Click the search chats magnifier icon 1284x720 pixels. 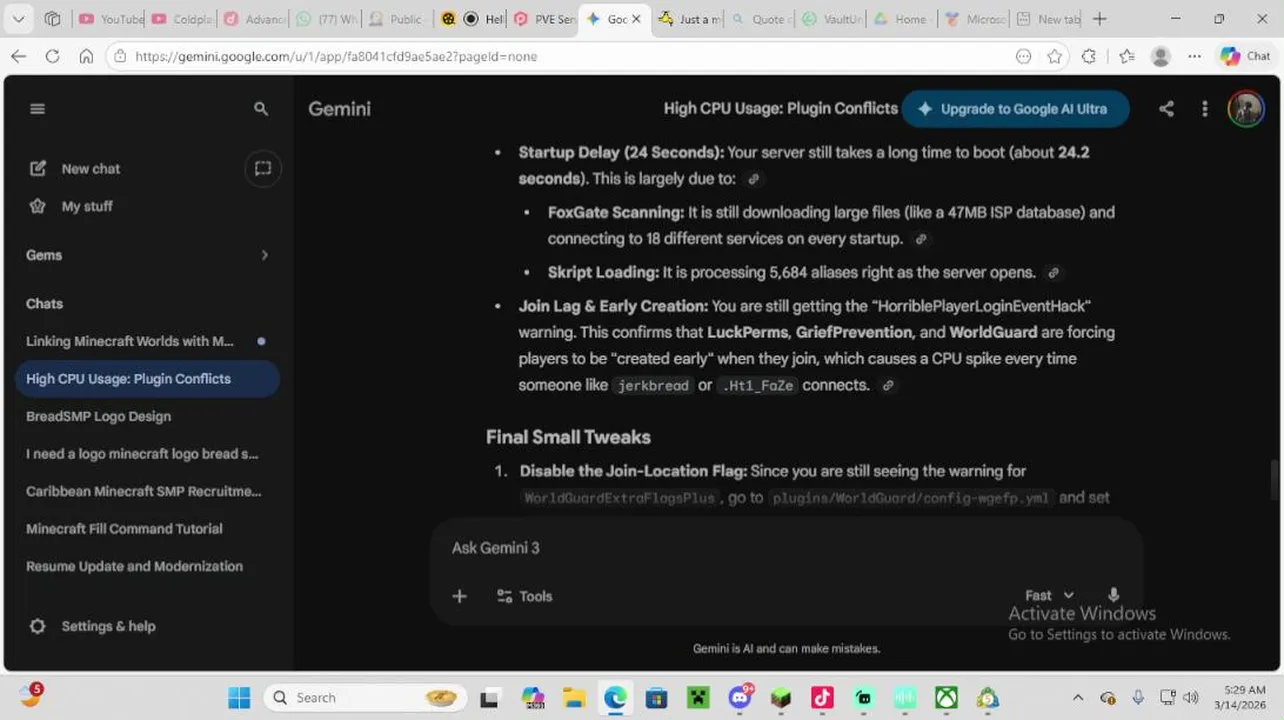pyautogui.click(x=261, y=109)
